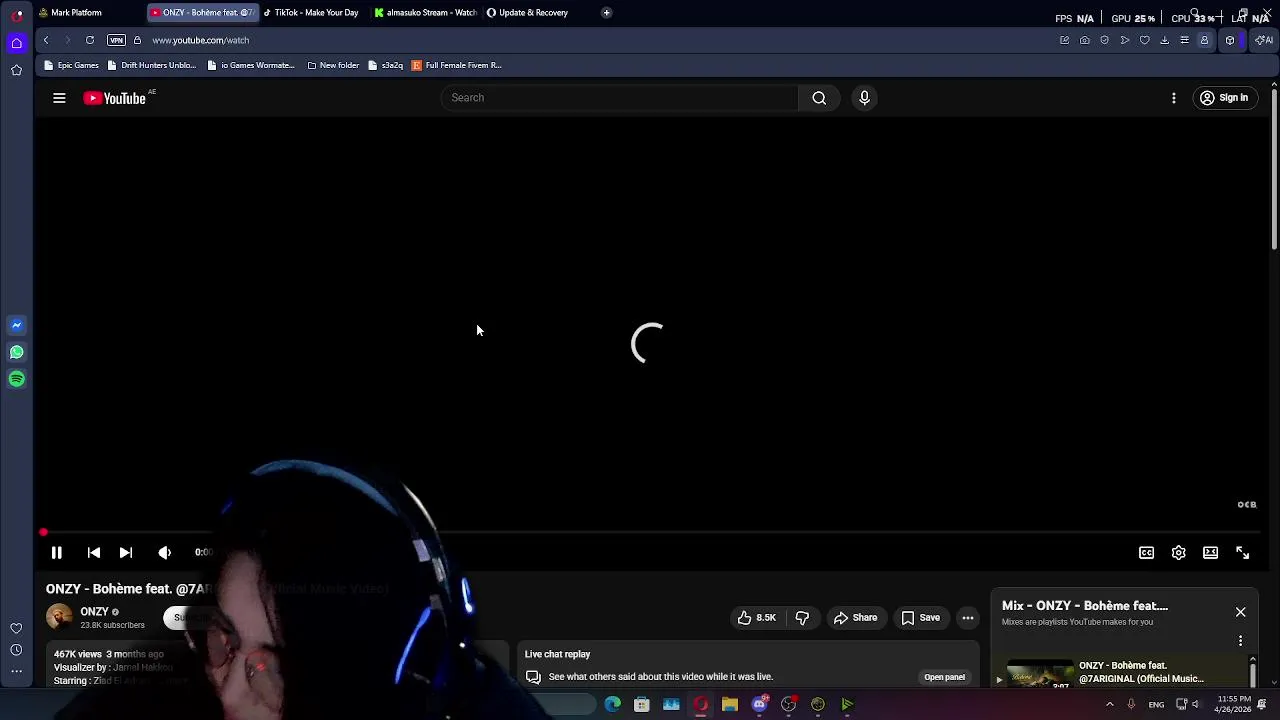Open YouTube settings three-dot menu near Sign in
Viewport: 1280px width, 720px height.
1174,98
